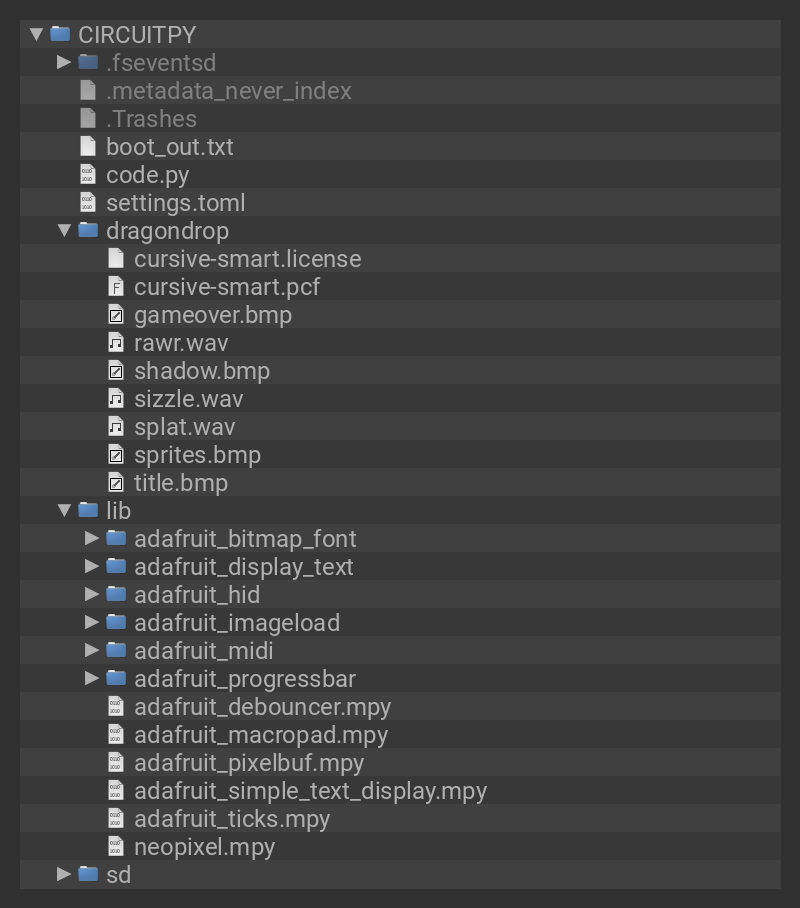The width and height of the screenshot is (800, 908).
Task: Collapse the lib folder
Action: (x=64, y=510)
